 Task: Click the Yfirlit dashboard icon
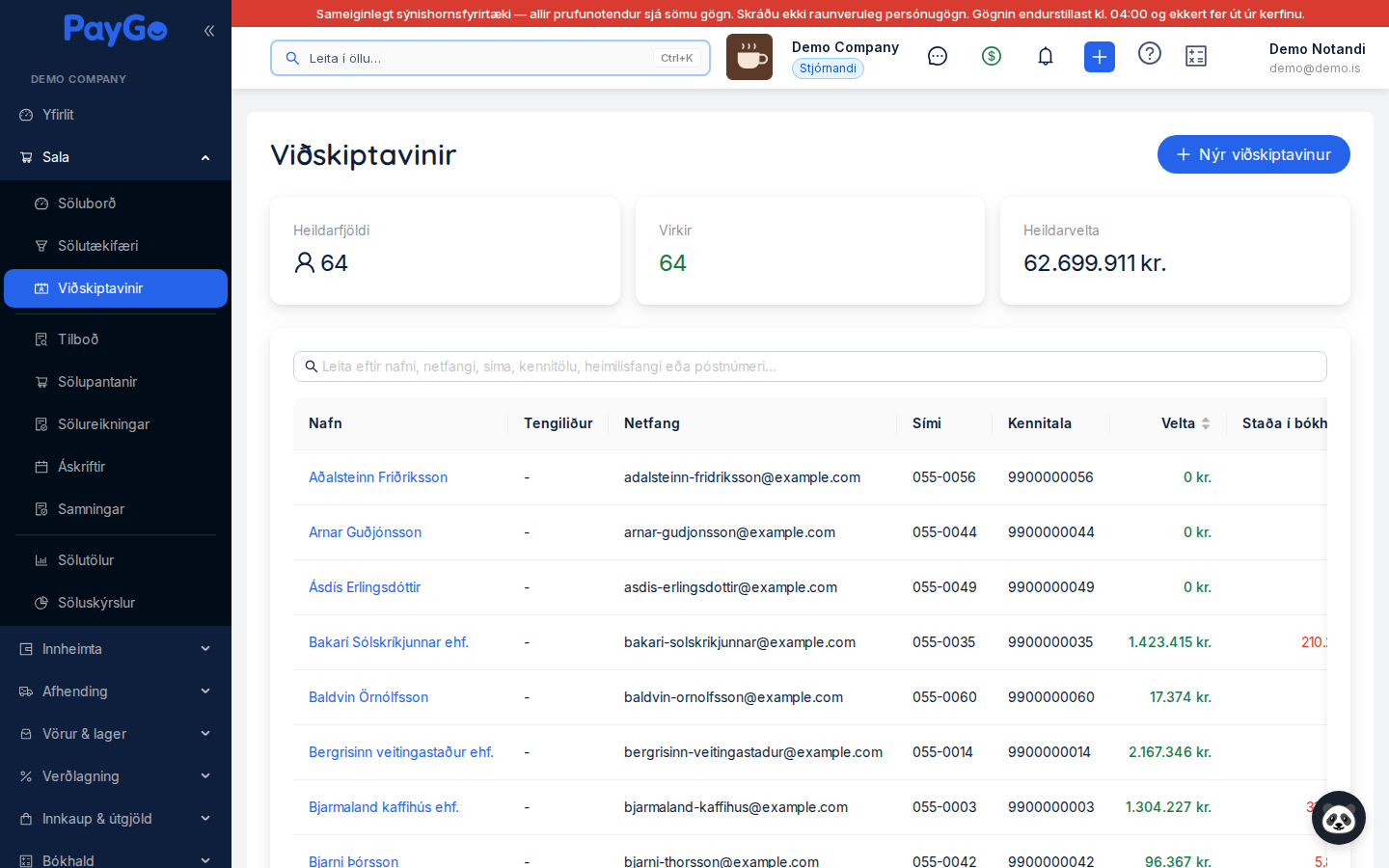click(26, 115)
